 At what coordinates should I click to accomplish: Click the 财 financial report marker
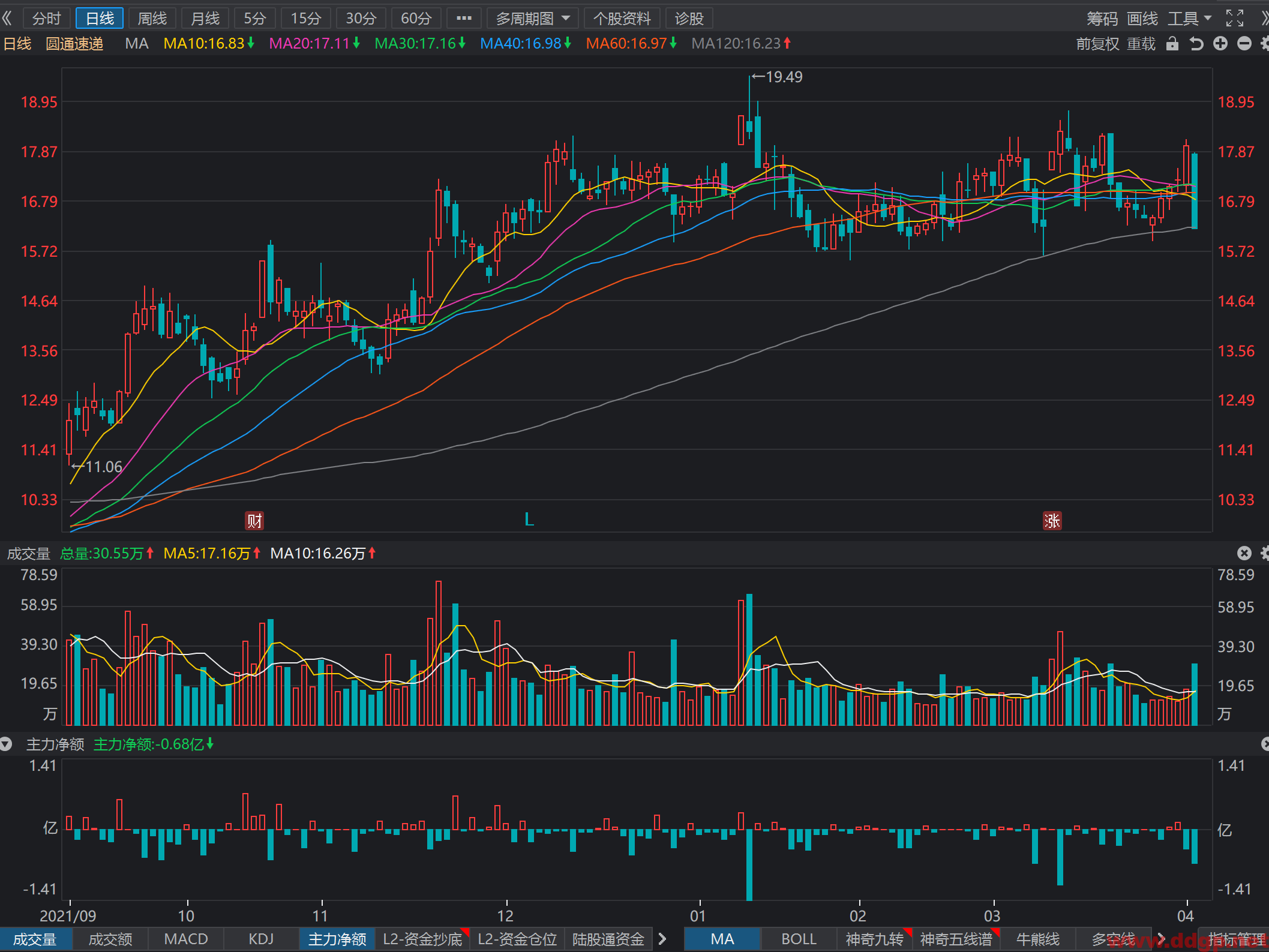[x=254, y=520]
